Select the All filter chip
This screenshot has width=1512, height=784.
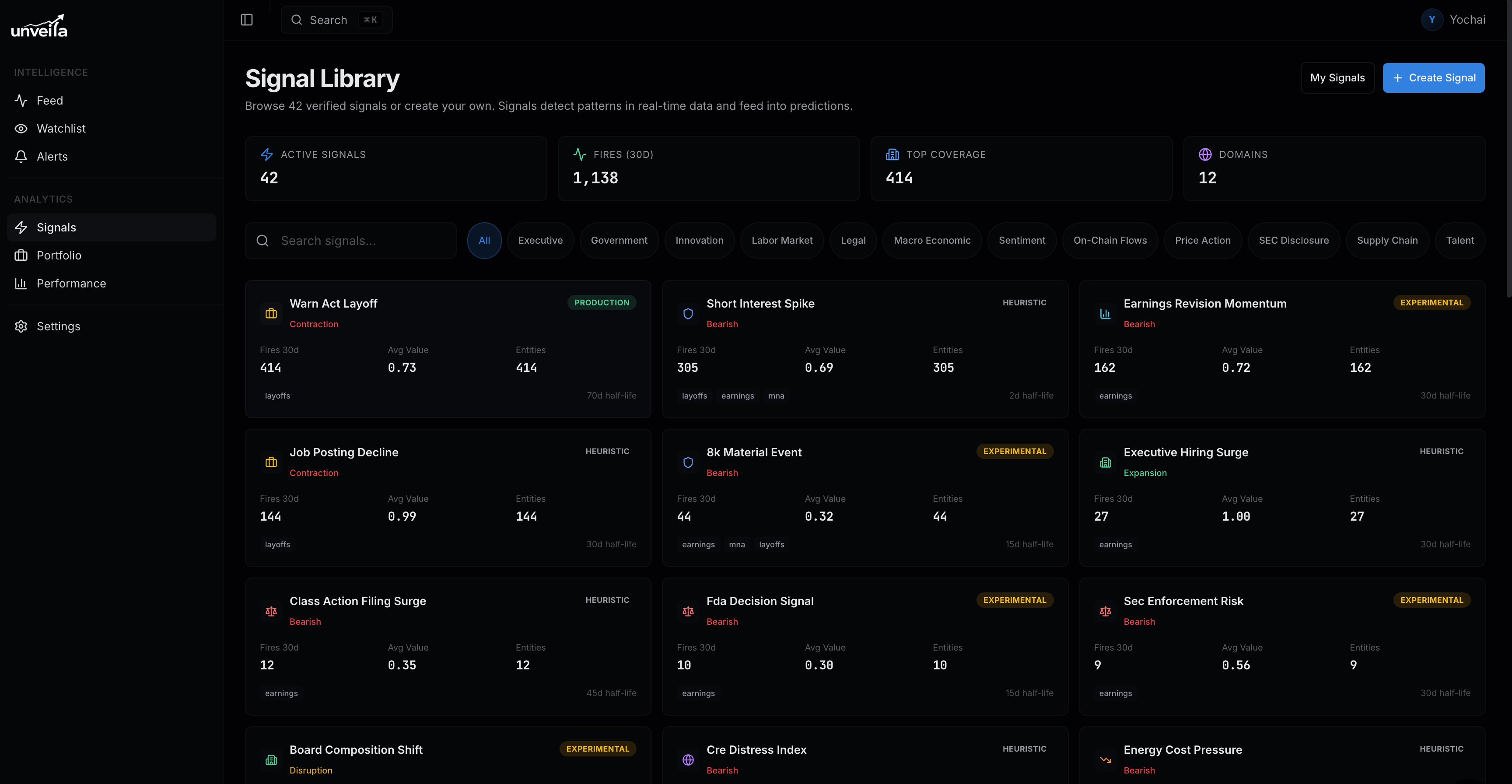(484, 241)
